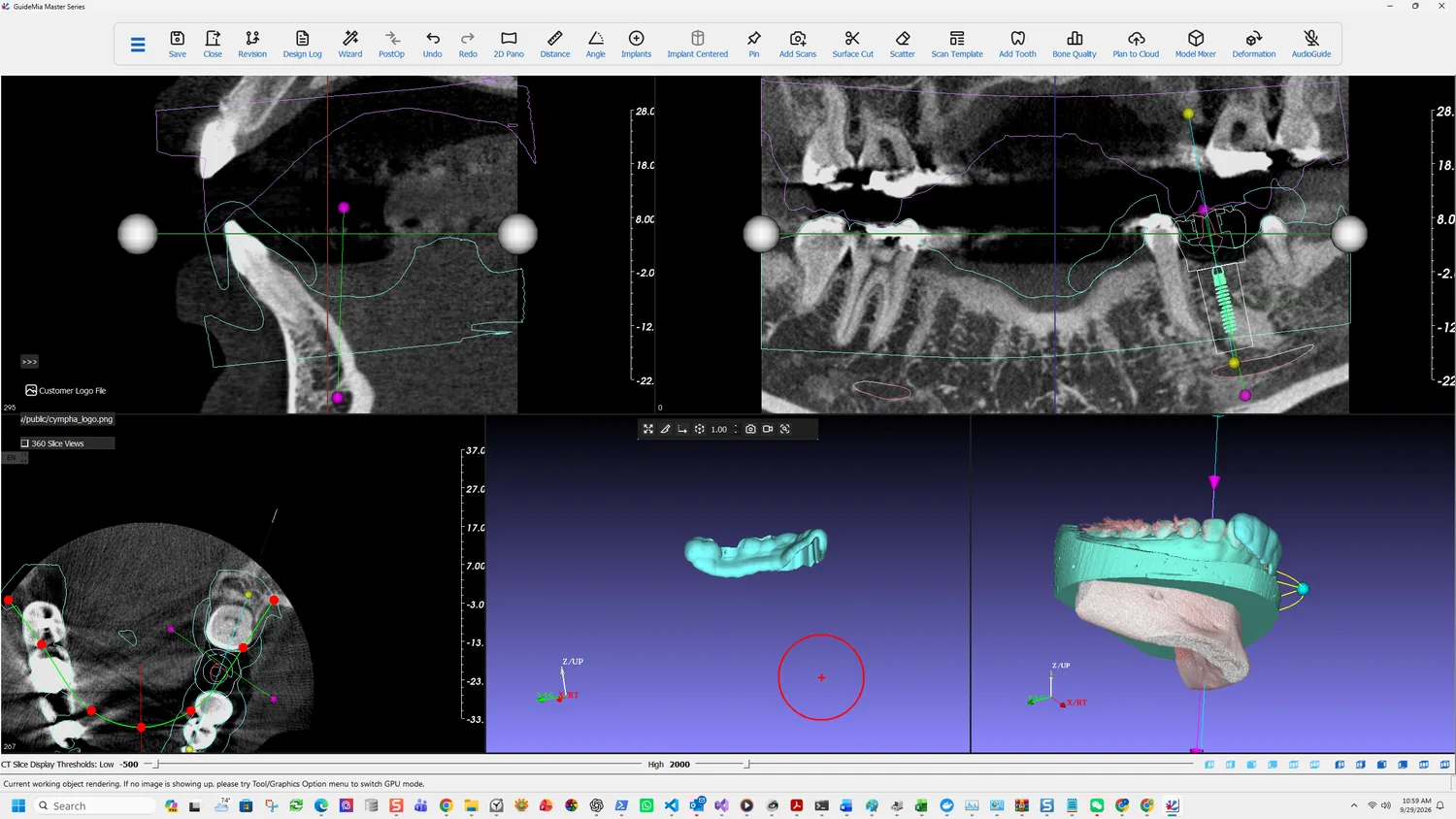Adjust the 1.00 value stepper arrows
This screenshot has width=1456, height=819.
[x=736, y=429]
